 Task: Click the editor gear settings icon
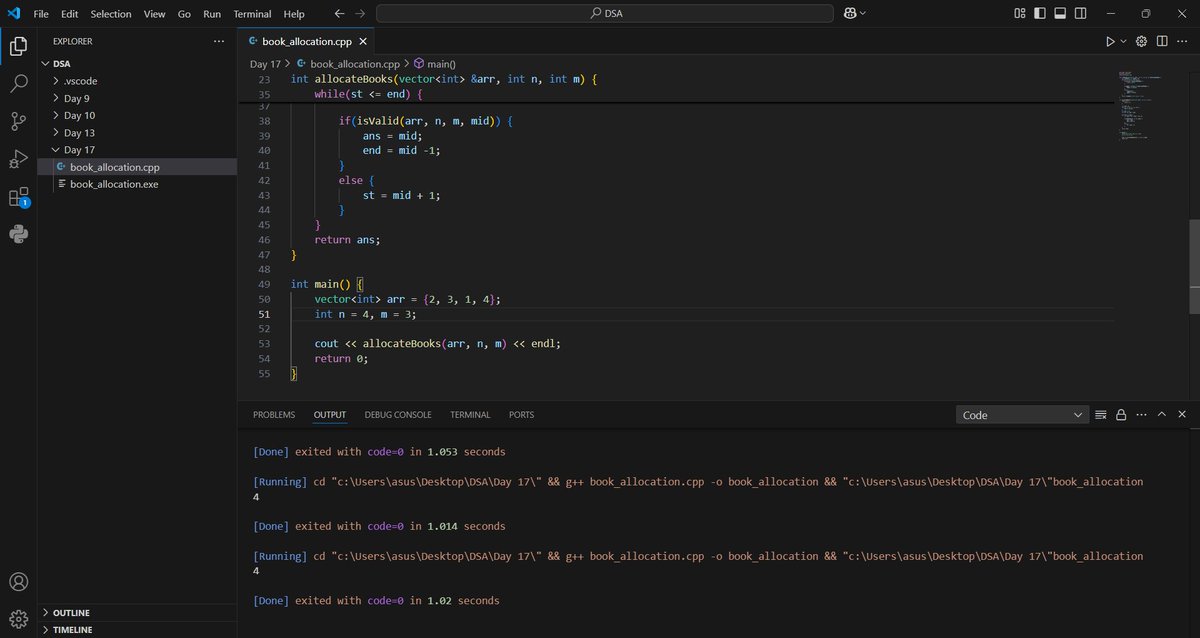1142,41
